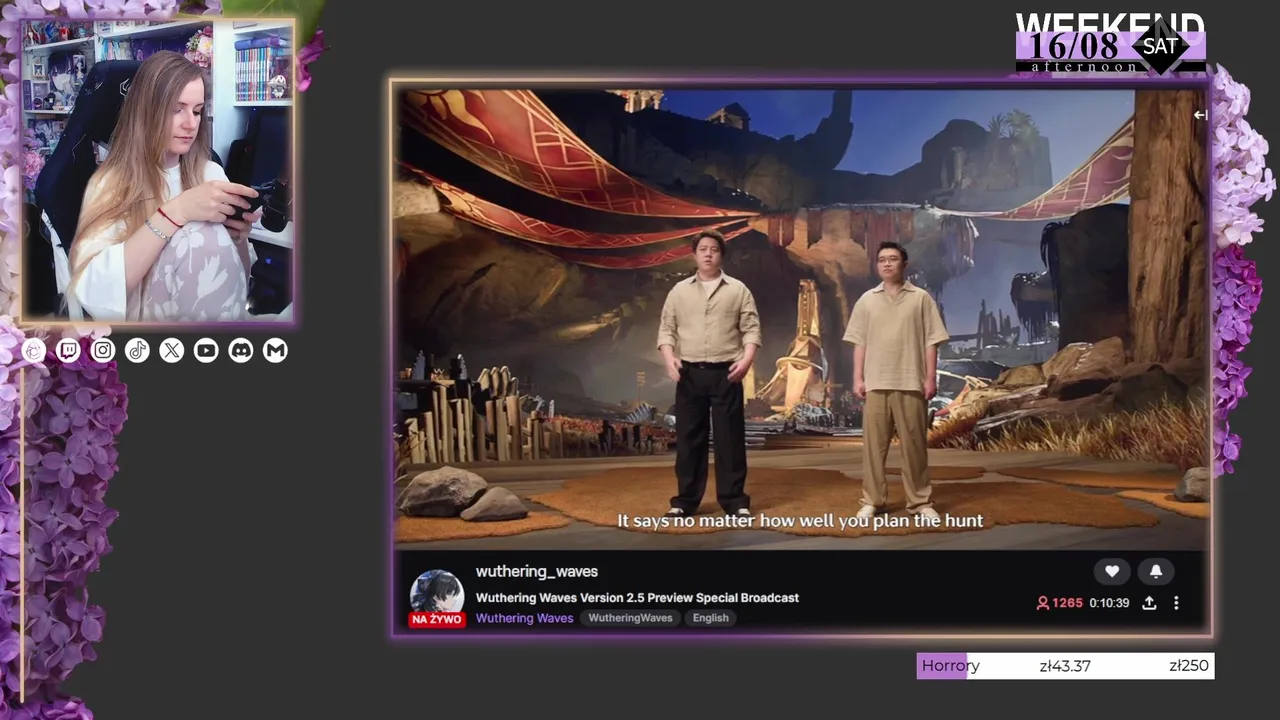Screen dimensions: 1280x720
Task: Click the Twitch social icon
Action: click(68, 350)
